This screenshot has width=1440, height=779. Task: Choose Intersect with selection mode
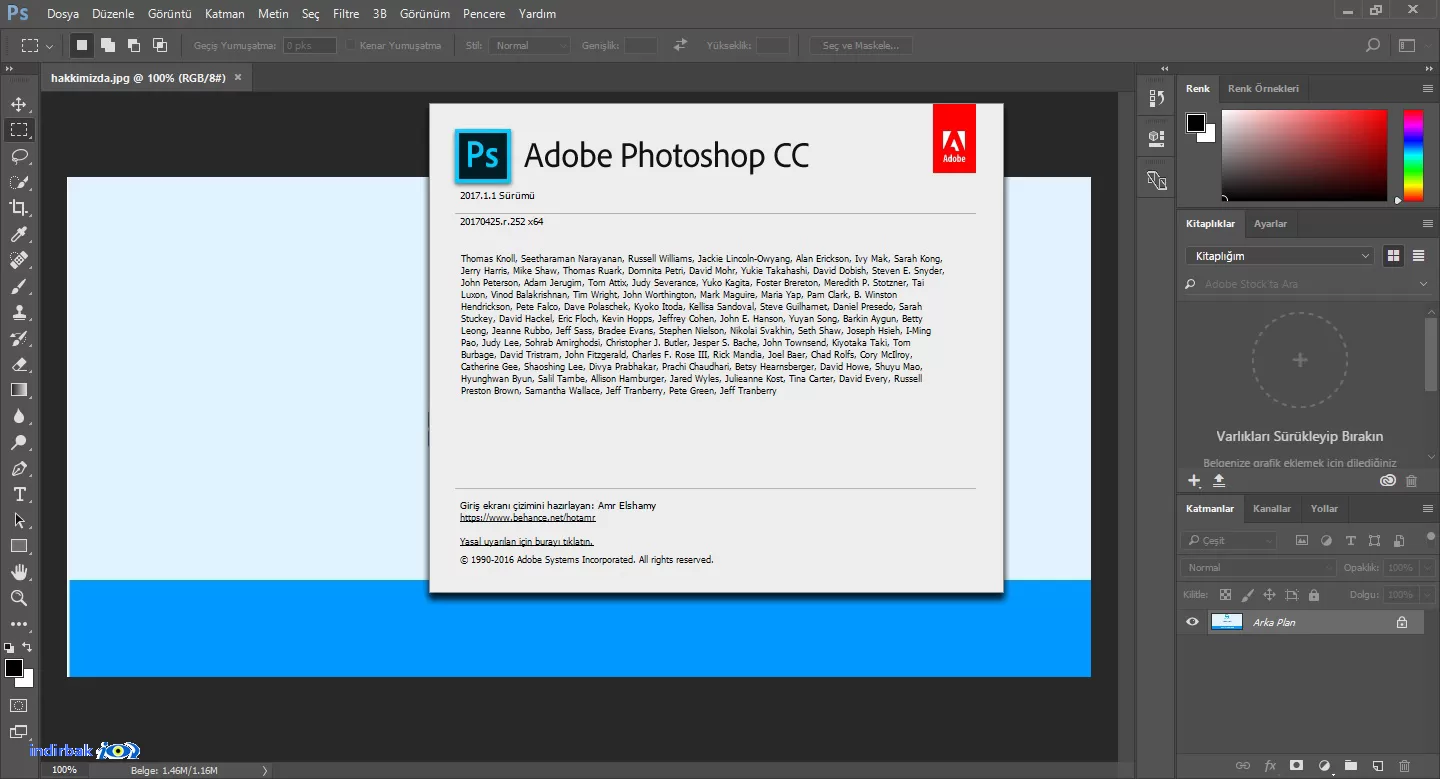click(160, 45)
